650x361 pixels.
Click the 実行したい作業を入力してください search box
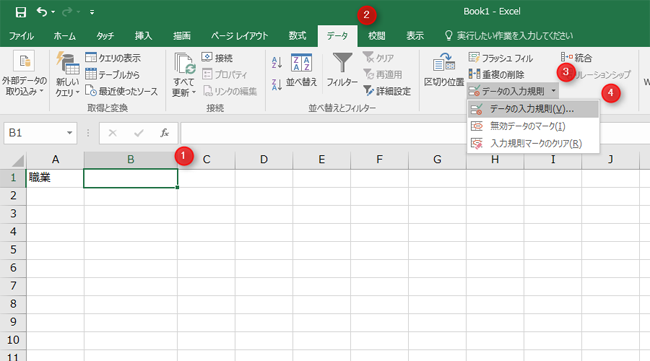coord(509,36)
